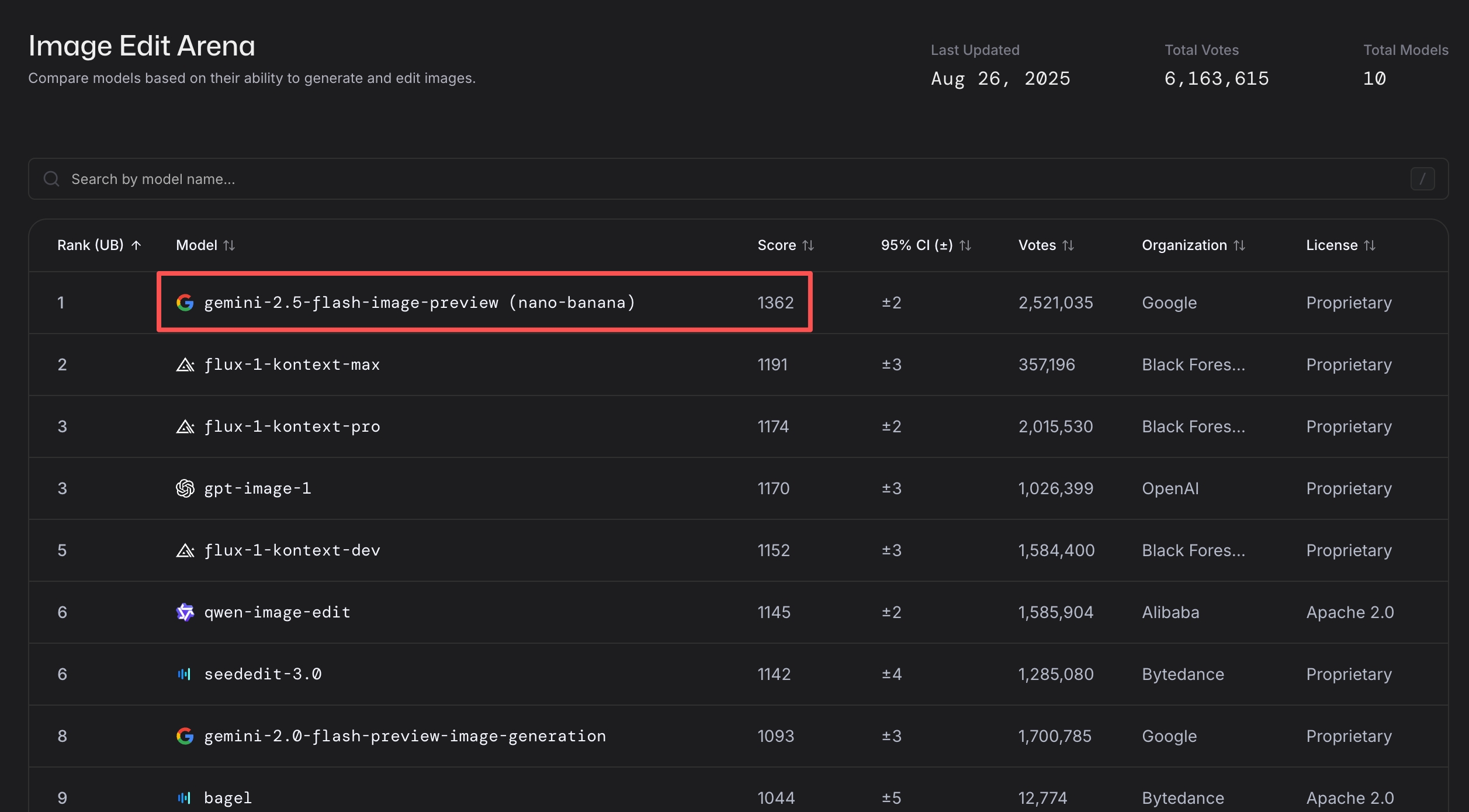Screen dimensions: 1469x812
Task: Click score 1174 cell
Action: pos(773,426)
